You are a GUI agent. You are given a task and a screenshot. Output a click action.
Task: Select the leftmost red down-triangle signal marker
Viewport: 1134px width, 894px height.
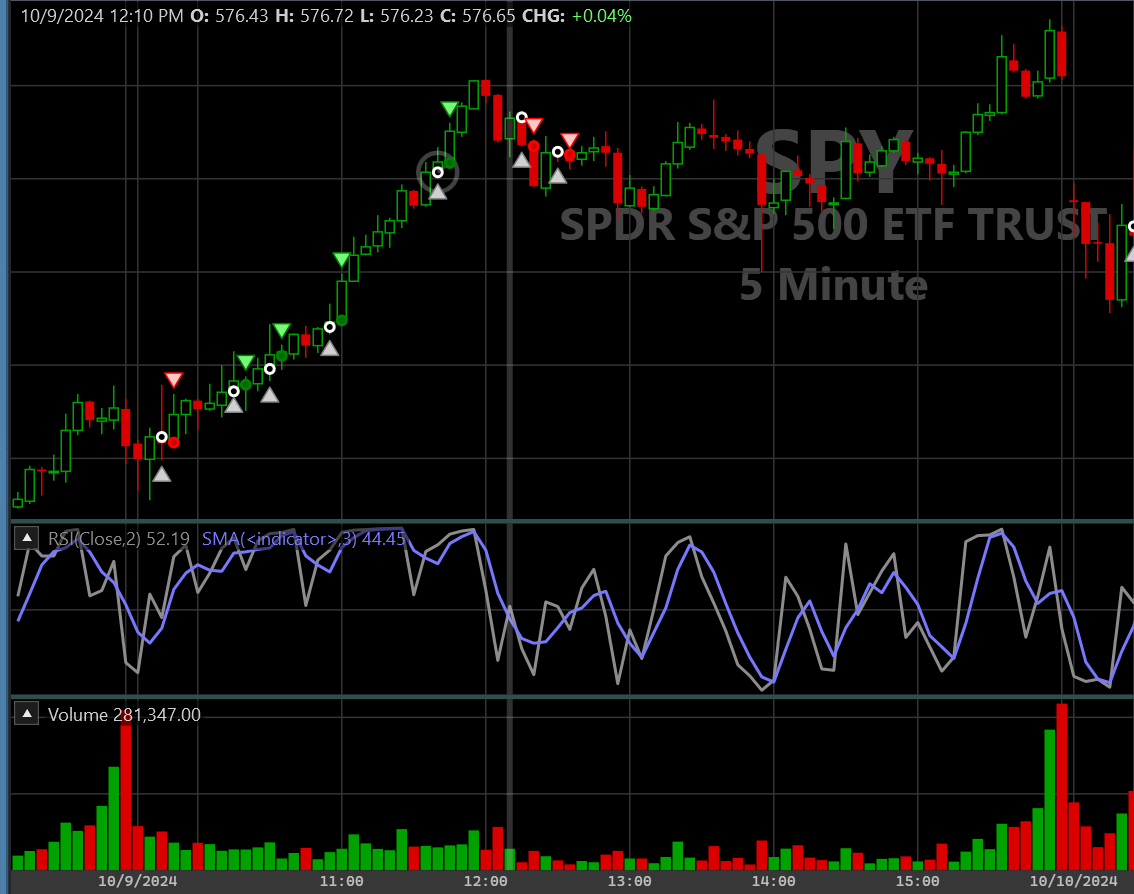[x=174, y=379]
